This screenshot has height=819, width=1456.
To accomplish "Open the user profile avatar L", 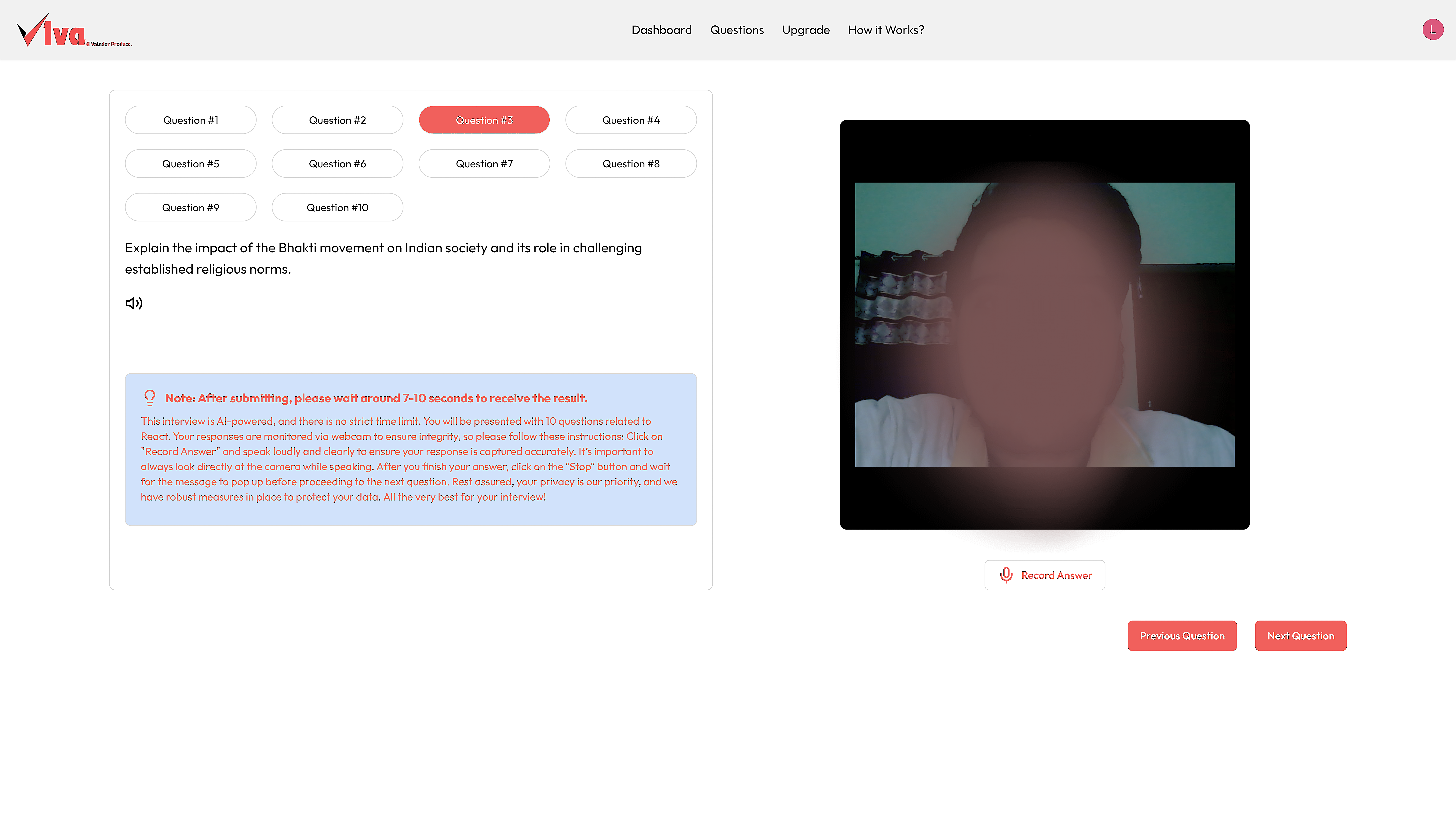I will 1433,29.
